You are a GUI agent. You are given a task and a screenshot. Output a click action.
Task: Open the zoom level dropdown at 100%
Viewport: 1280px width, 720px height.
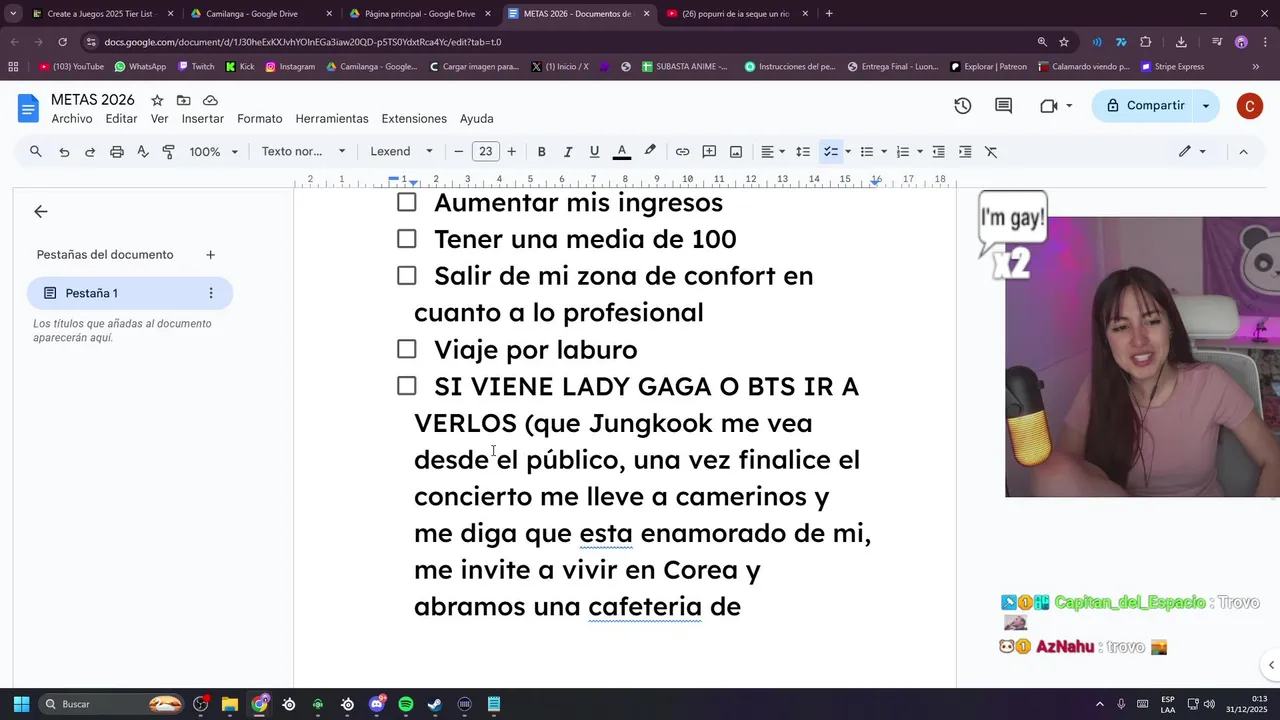pos(214,152)
